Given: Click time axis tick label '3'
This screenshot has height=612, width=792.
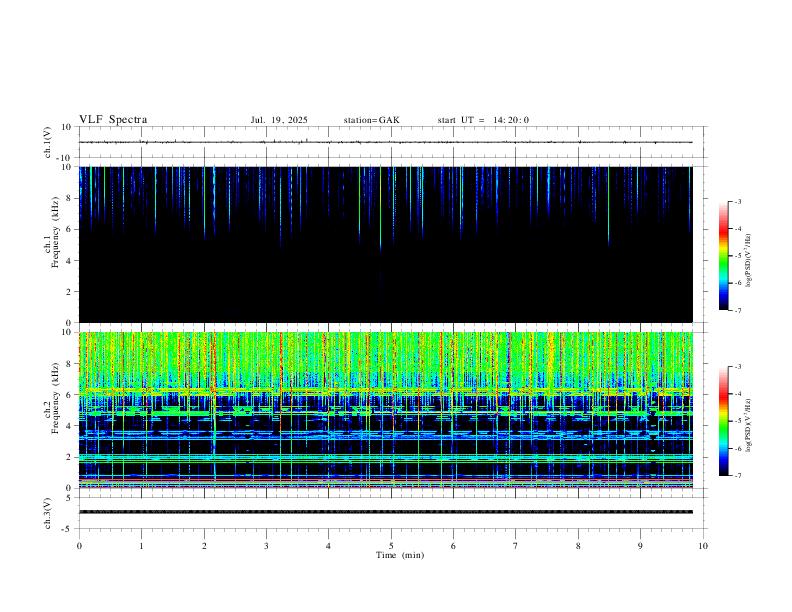Looking at the screenshot, I should tap(266, 546).
